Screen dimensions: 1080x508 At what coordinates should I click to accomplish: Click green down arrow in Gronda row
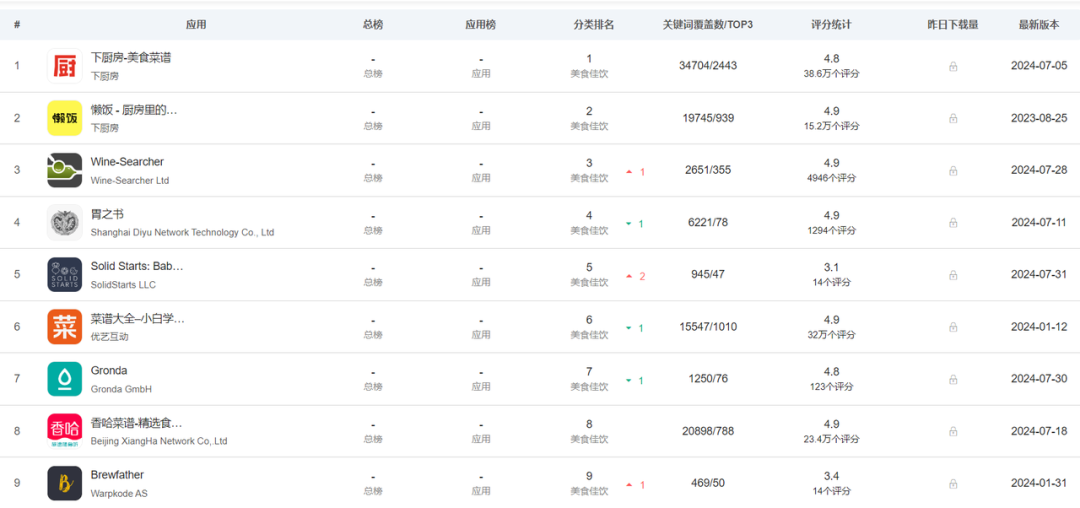click(x=629, y=381)
